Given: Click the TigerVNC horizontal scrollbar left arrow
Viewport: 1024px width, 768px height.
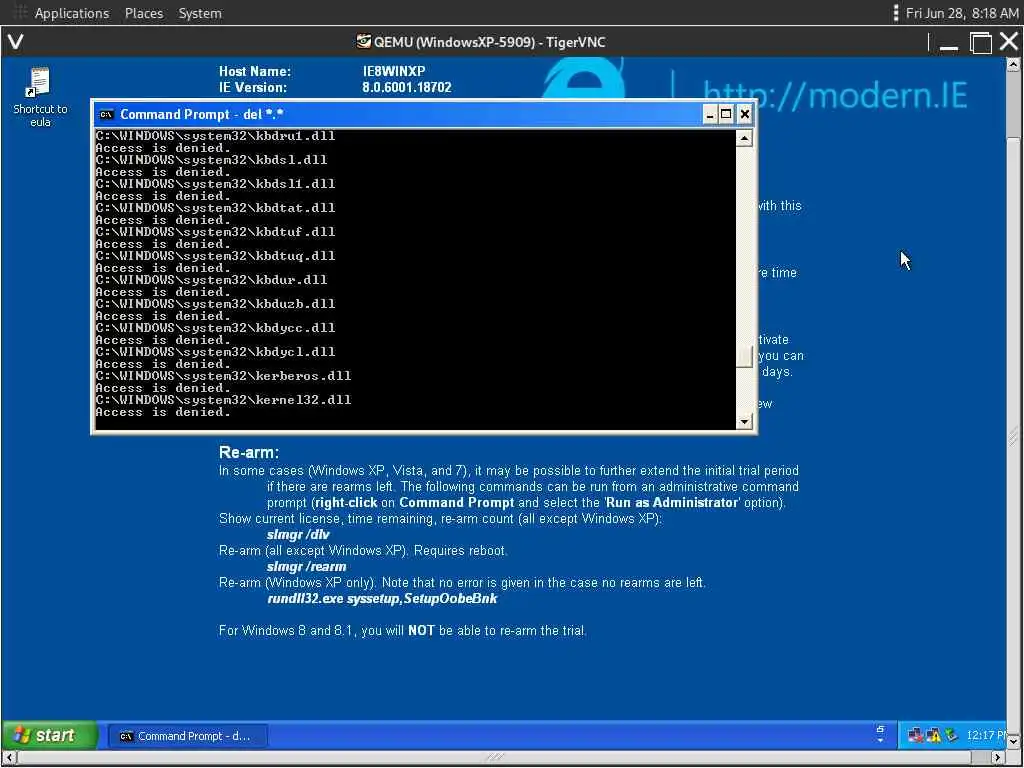Looking at the screenshot, I should tap(9, 757).
